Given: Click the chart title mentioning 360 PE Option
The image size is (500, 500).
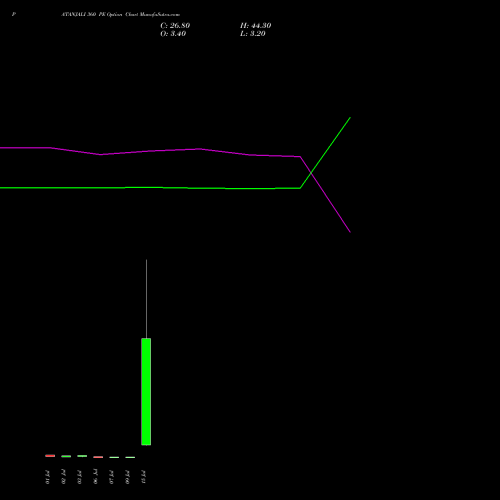Looking at the screenshot, I should (x=120, y=15).
